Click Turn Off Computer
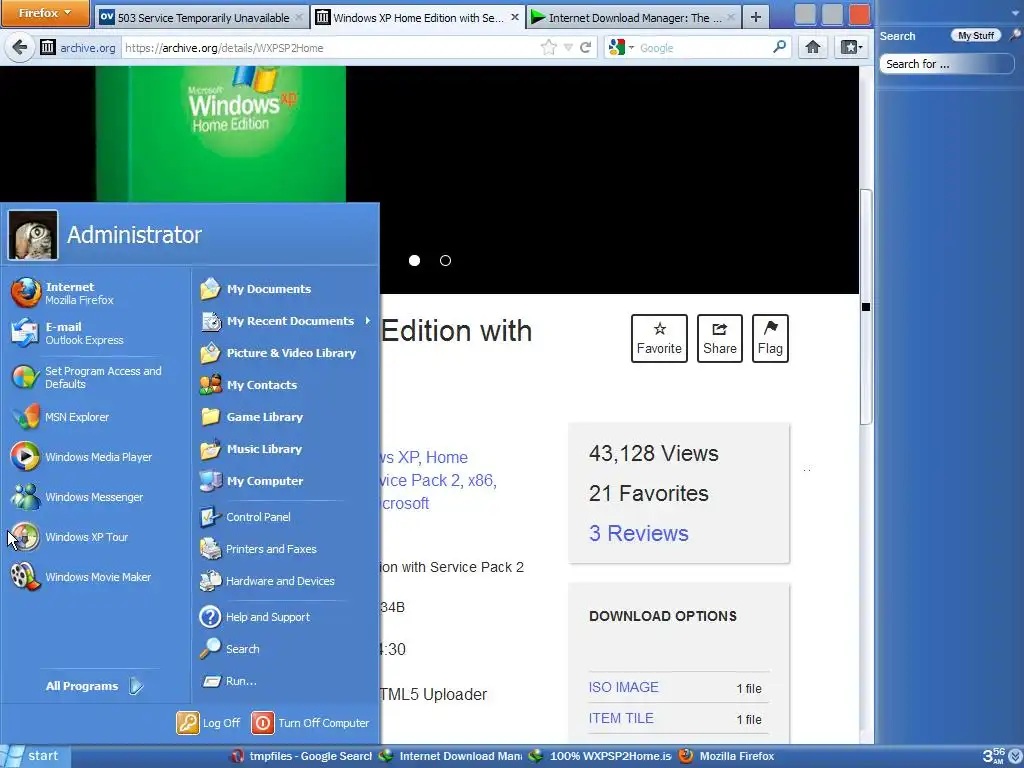Viewport: 1024px width, 768px height. coord(310,723)
